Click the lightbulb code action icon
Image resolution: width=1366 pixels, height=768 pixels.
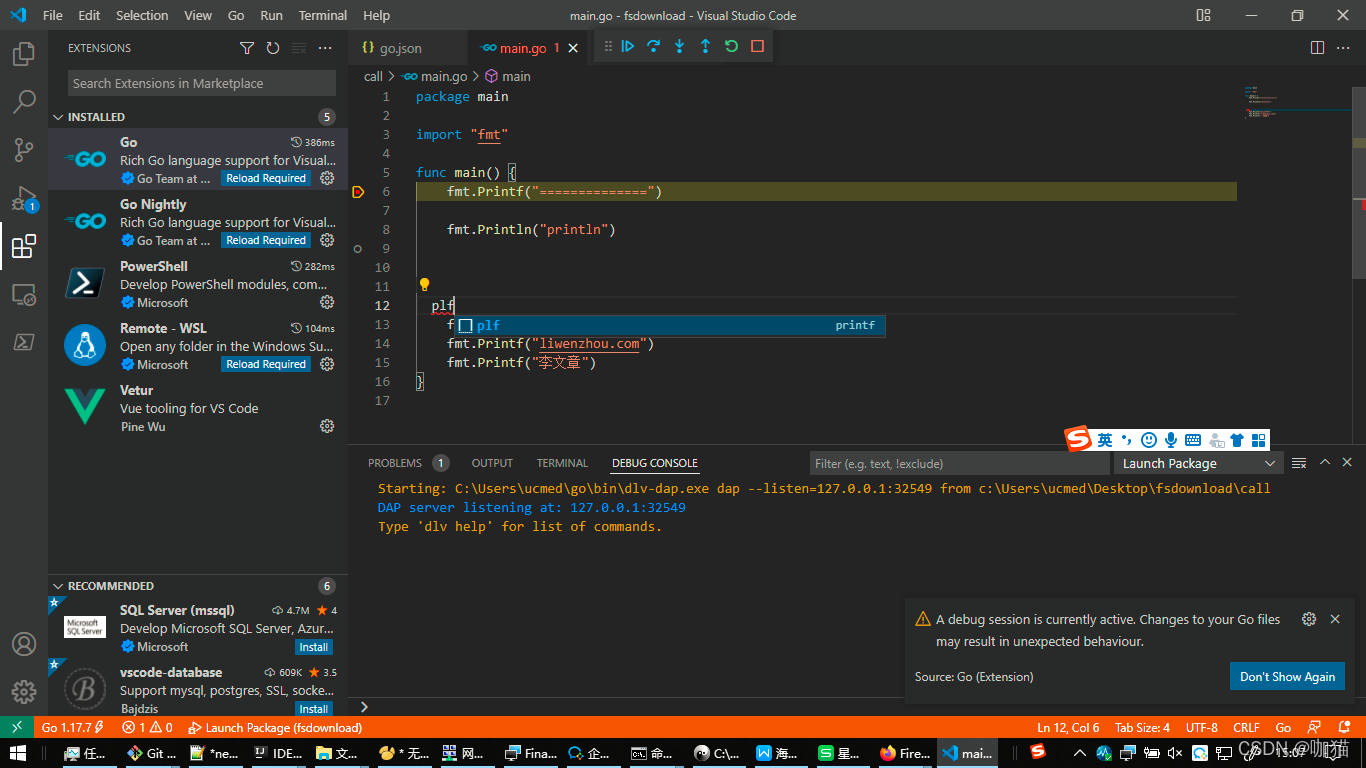424,285
